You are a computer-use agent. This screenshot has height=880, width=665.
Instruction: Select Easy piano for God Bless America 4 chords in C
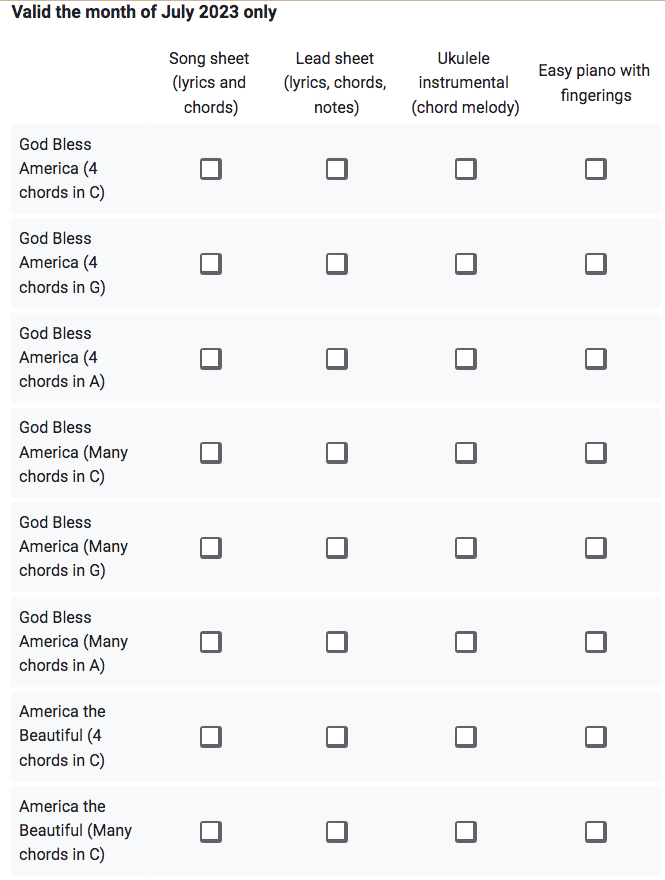(x=596, y=169)
